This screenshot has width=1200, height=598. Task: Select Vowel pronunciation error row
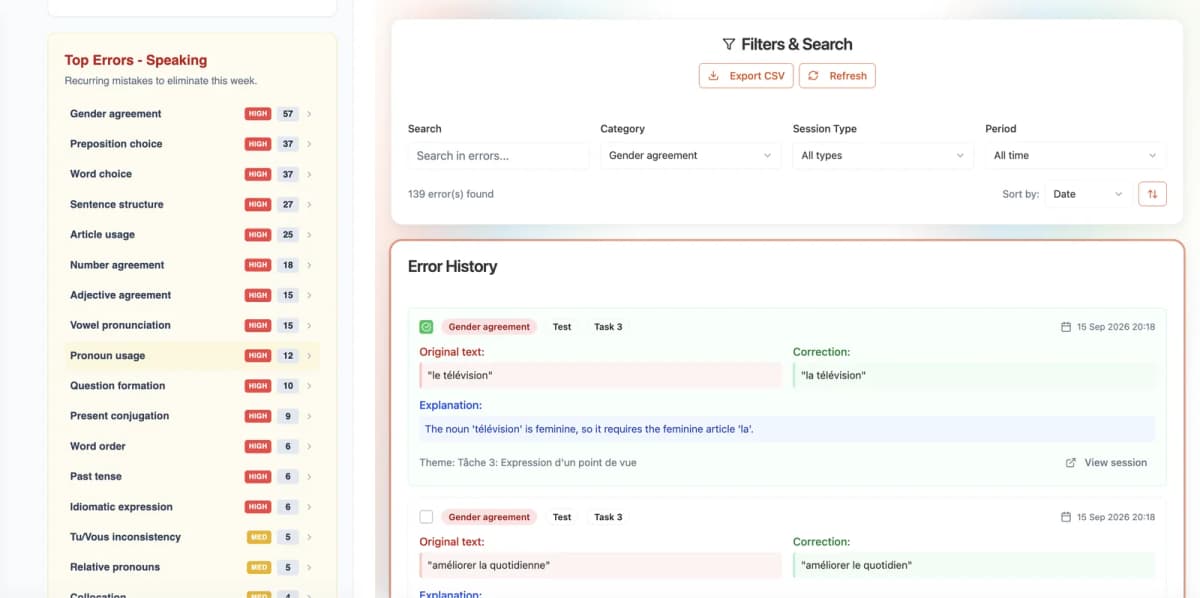192,325
